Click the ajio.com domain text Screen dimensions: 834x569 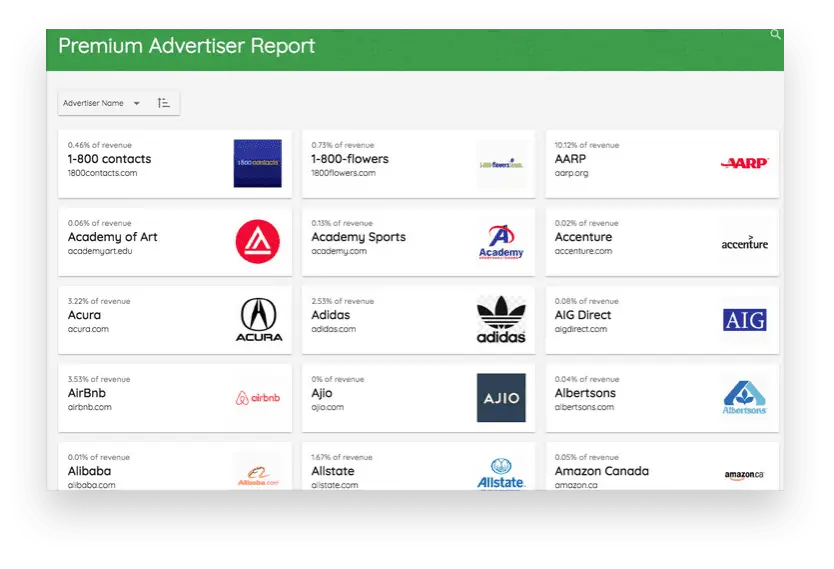(328, 407)
